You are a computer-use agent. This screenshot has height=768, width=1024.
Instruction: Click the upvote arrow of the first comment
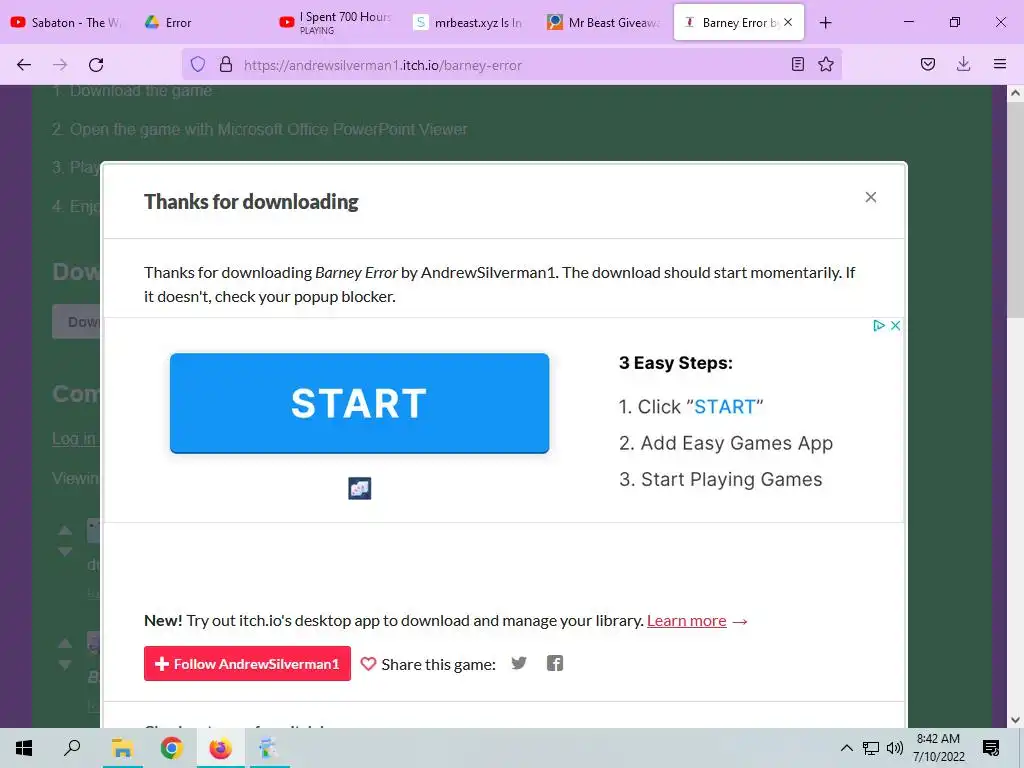65,530
